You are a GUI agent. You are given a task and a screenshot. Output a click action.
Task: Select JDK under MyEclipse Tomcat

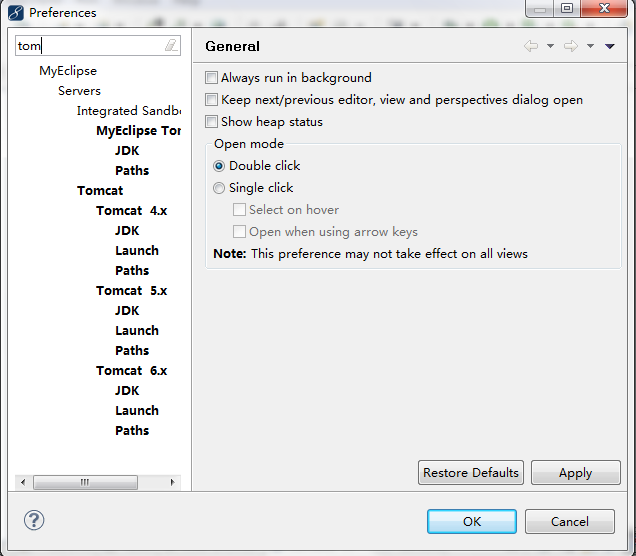point(127,150)
